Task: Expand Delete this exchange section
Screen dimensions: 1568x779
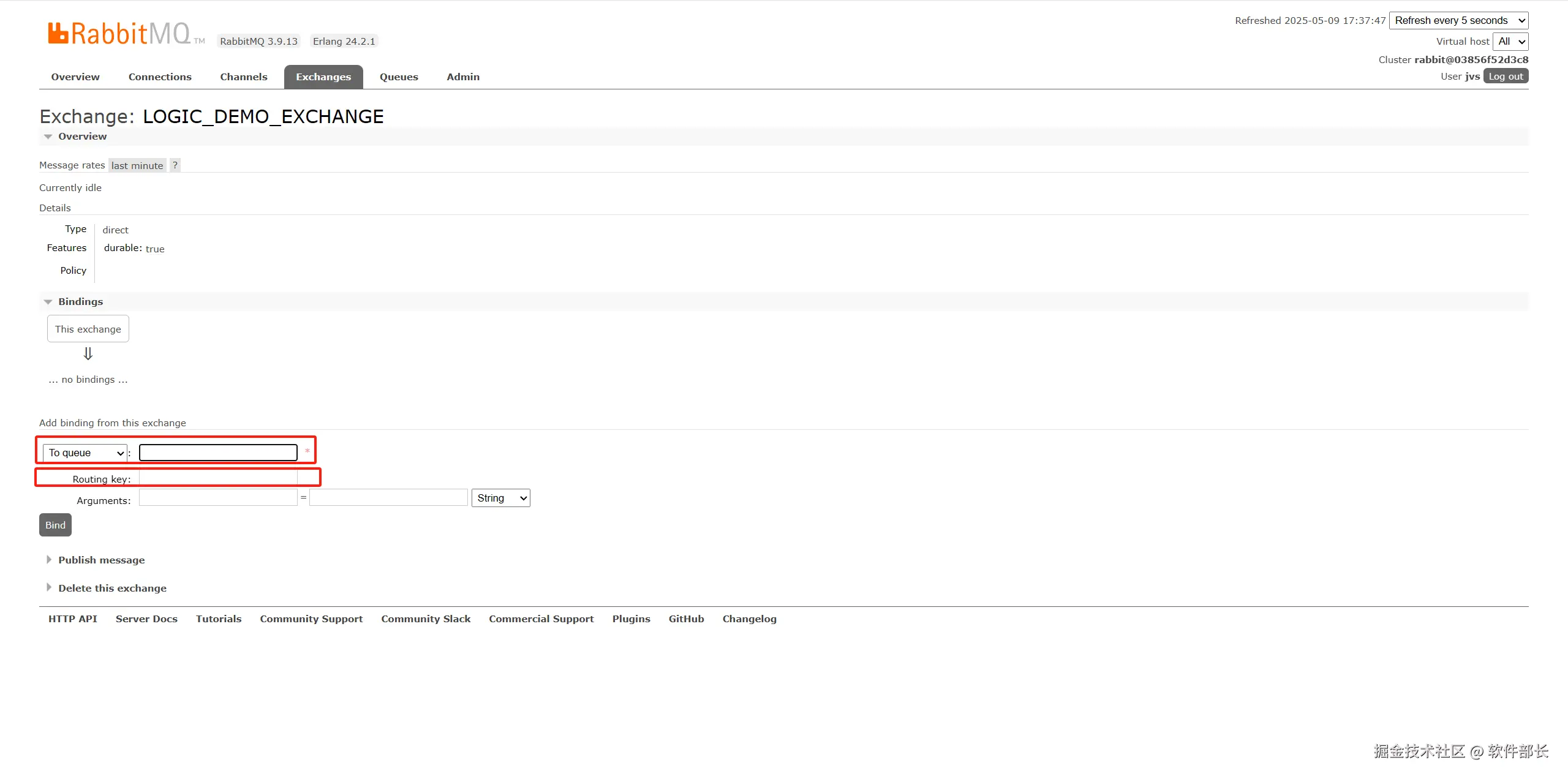Action: click(112, 589)
